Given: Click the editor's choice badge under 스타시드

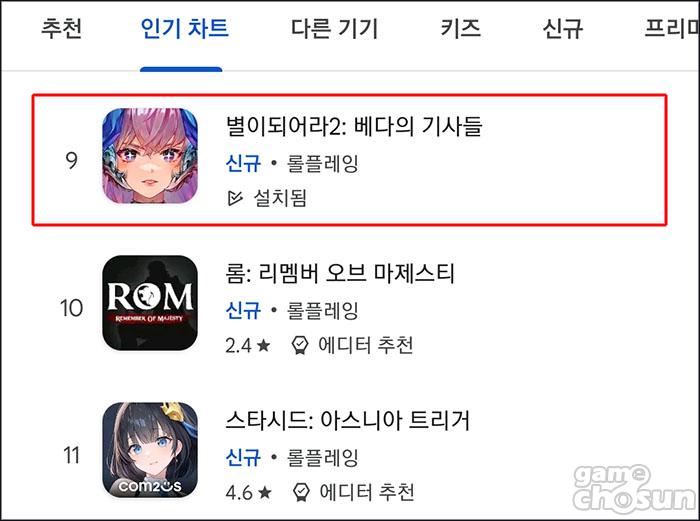Looking at the screenshot, I should (x=301, y=492).
